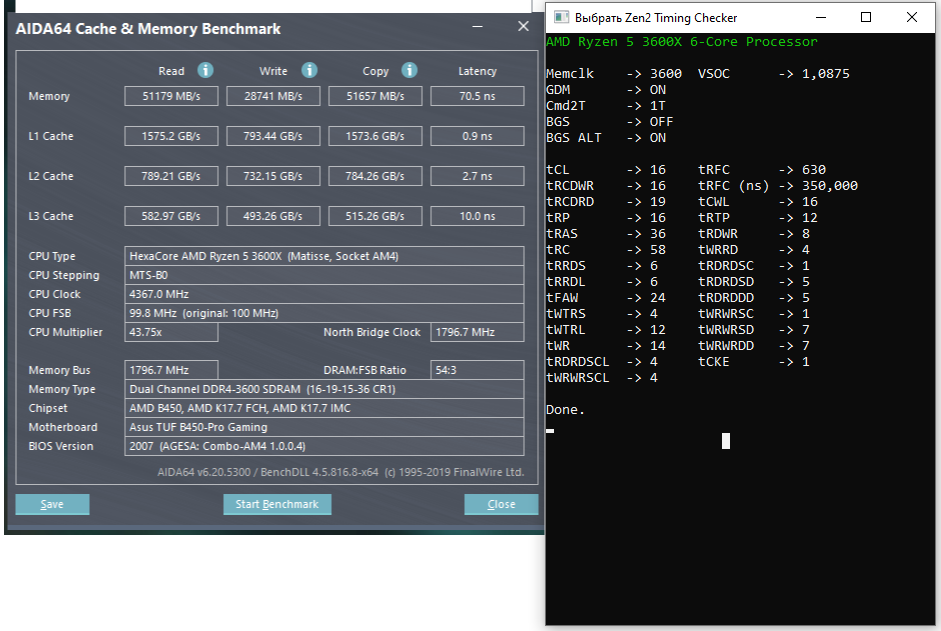The height and width of the screenshot is (631, 941).
Task: Click Memory Type field DDR4-3600 SDRAM
Action: 324,389
